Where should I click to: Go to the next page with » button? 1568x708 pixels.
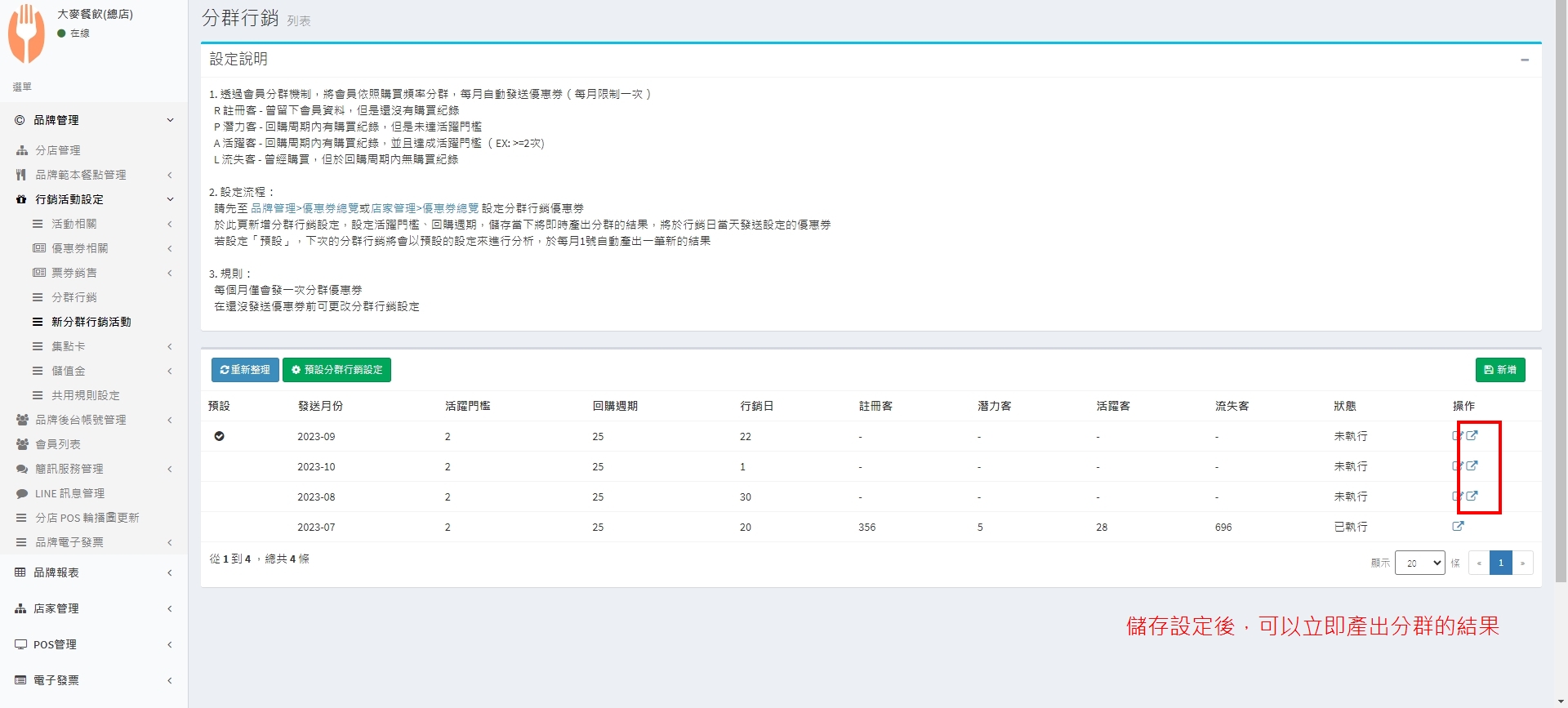1522,563
